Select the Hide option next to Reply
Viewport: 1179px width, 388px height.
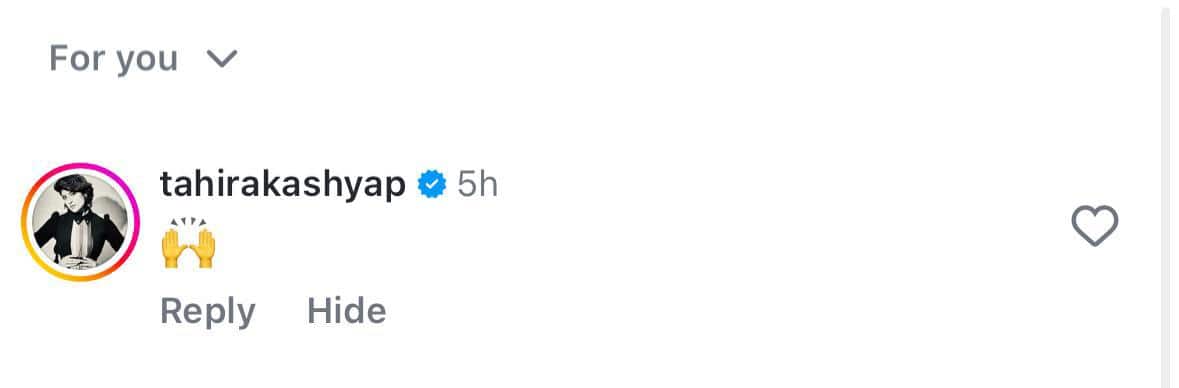click(347, 311)
